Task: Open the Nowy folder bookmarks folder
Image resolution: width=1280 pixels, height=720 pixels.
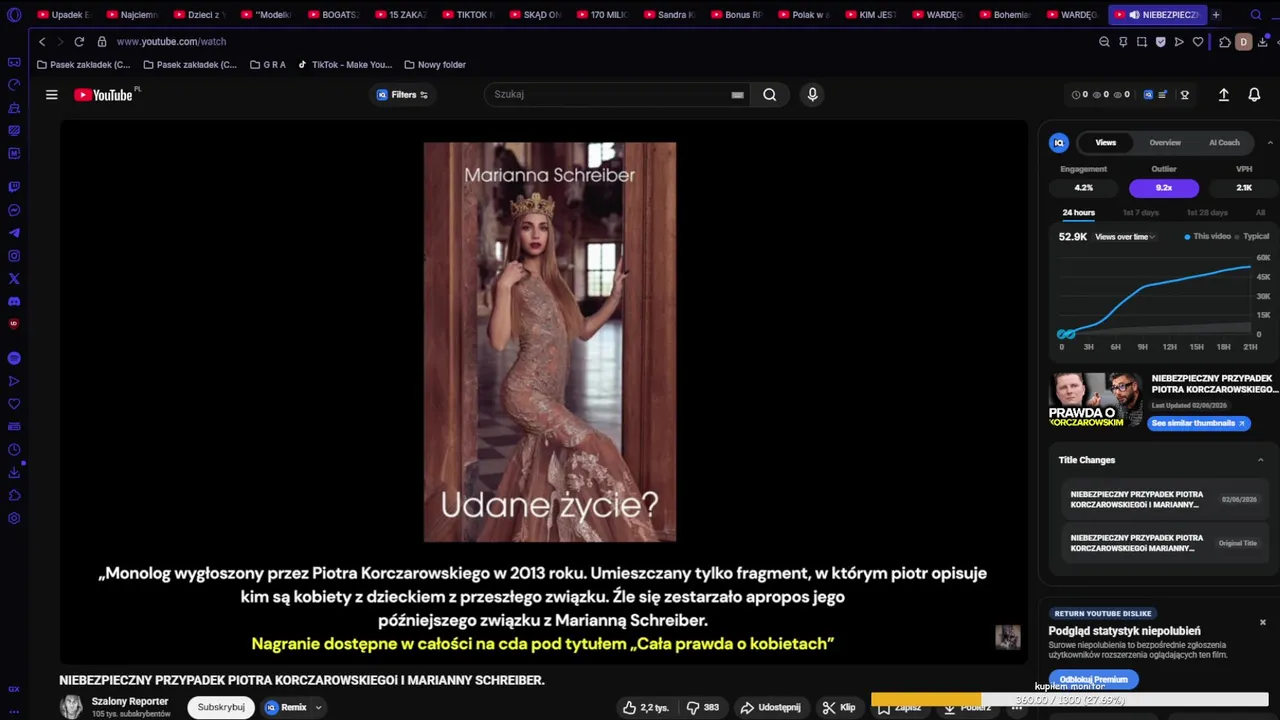Action: (435, 65)
